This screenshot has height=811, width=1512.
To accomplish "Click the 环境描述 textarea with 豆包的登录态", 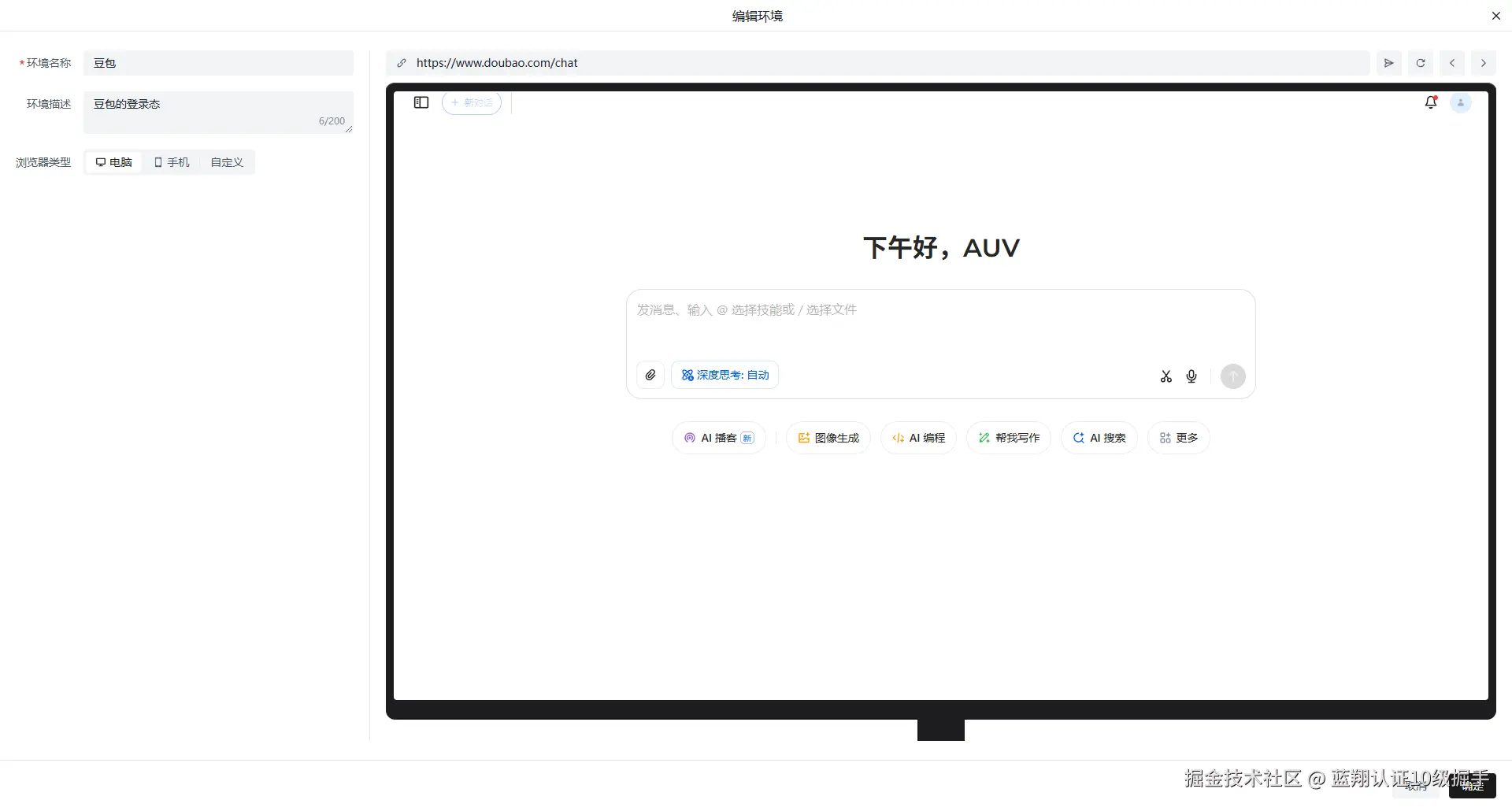I will tap(219, 112).
